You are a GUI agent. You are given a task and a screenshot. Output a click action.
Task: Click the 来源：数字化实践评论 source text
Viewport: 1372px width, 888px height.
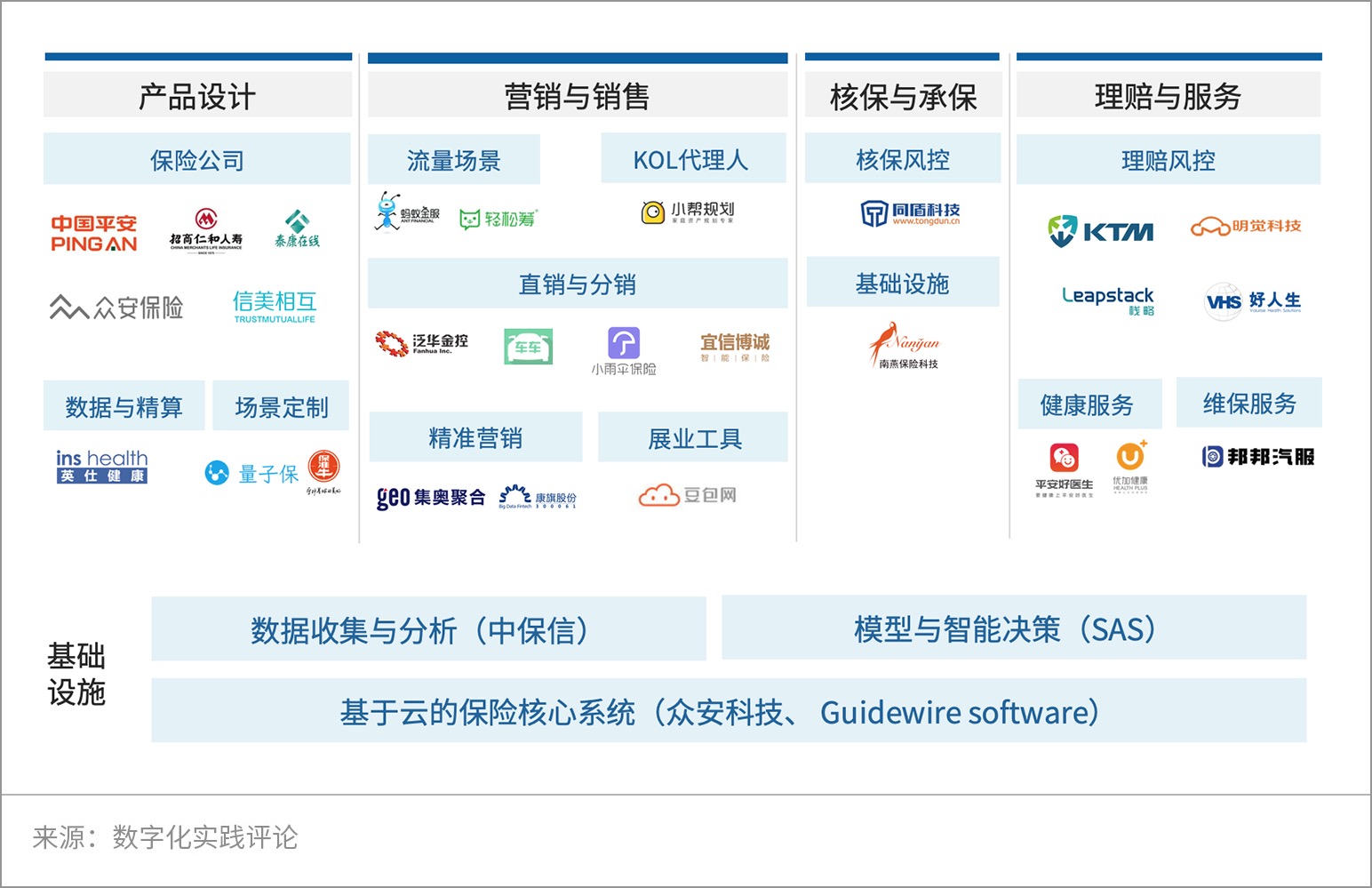pos(165,836)
